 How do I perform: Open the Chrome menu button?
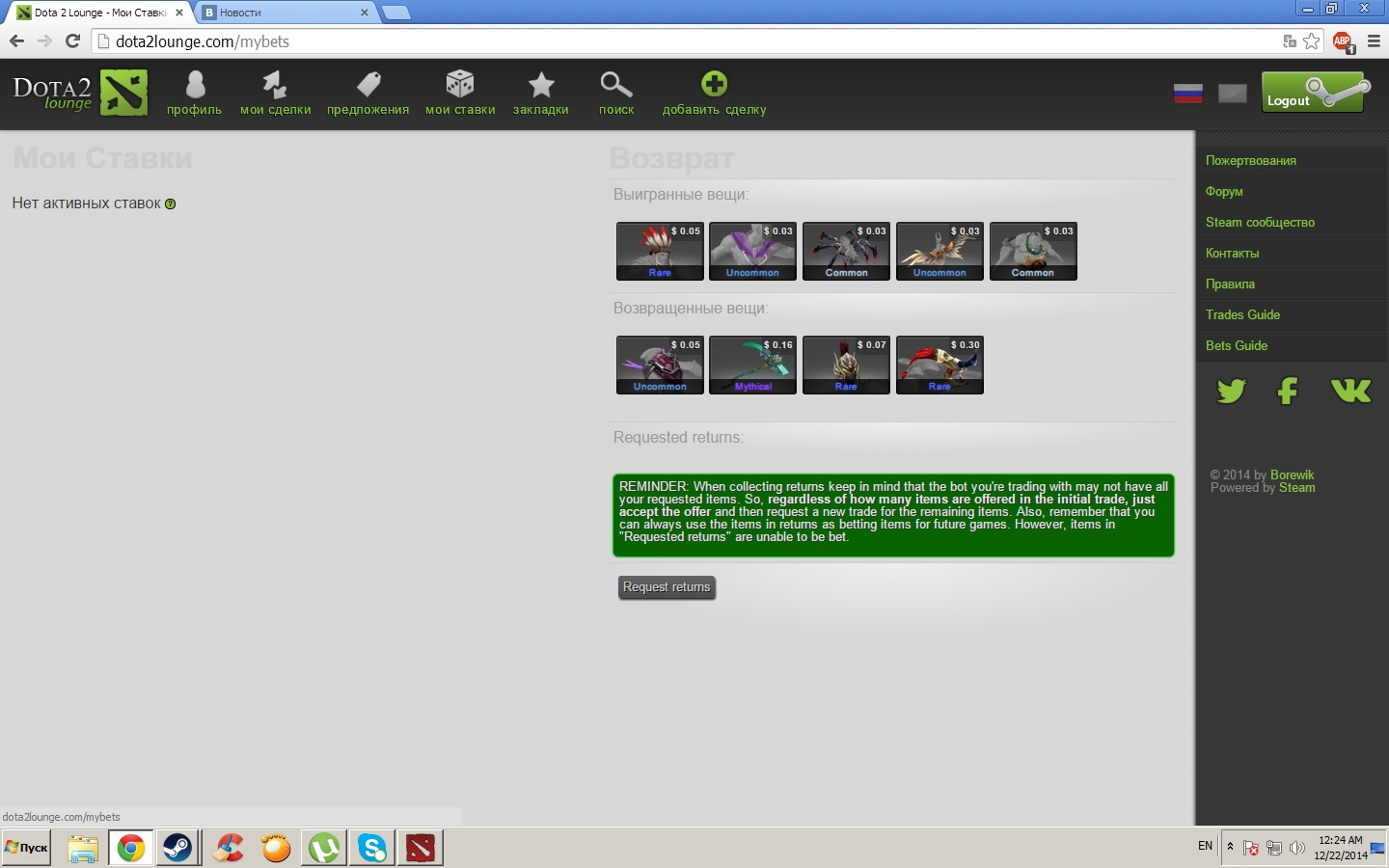pos(1374,41)
